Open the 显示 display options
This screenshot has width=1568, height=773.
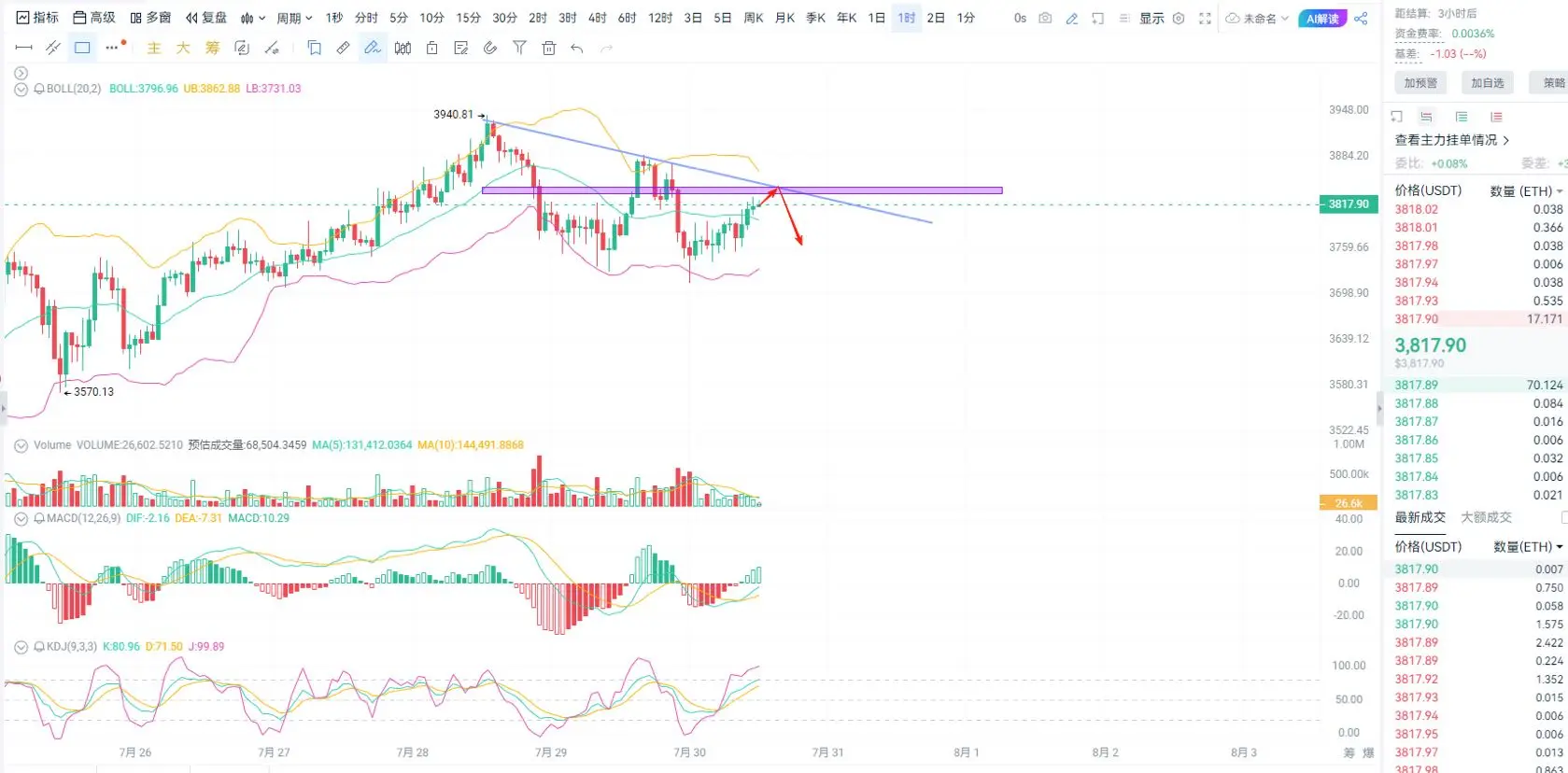point(1151,18)
